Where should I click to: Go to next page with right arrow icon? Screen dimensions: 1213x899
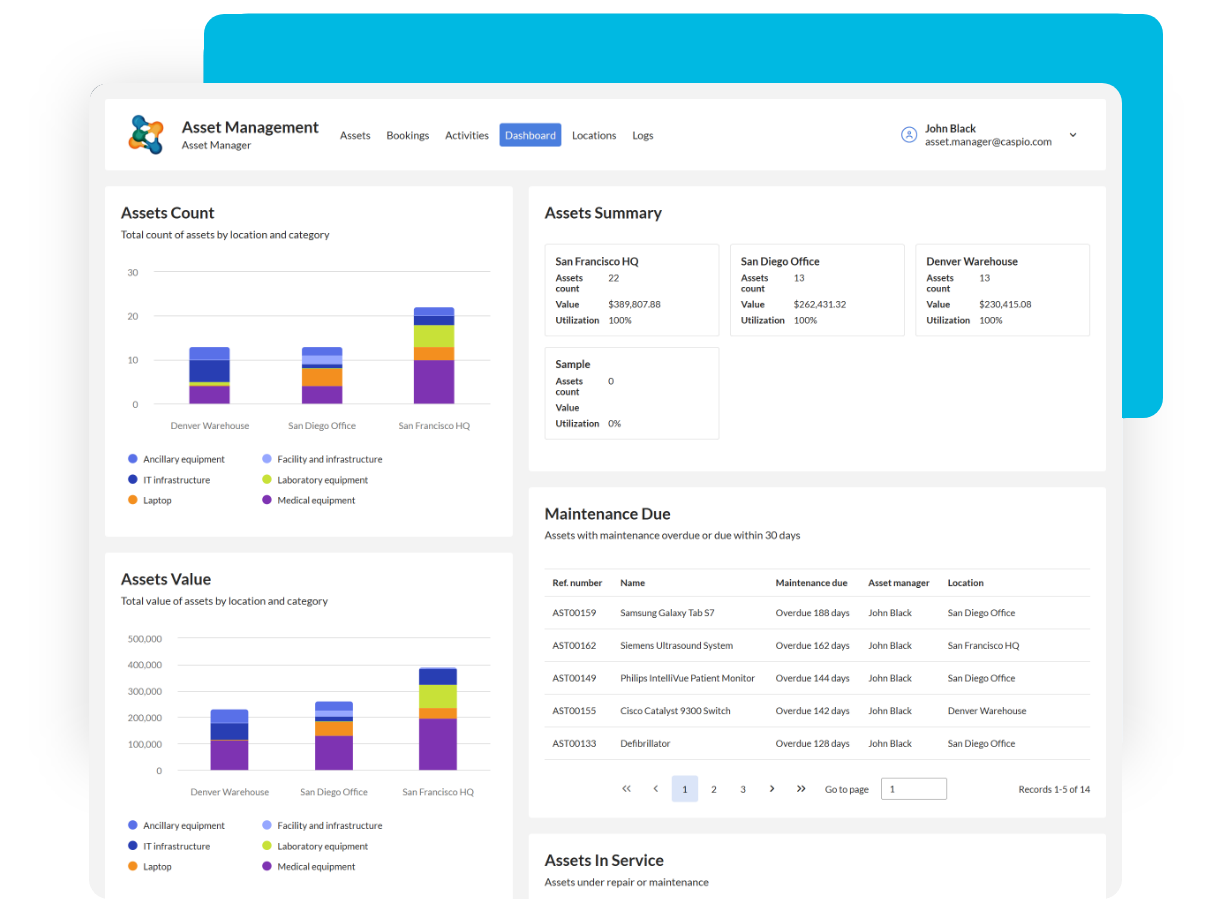[772, 788]
